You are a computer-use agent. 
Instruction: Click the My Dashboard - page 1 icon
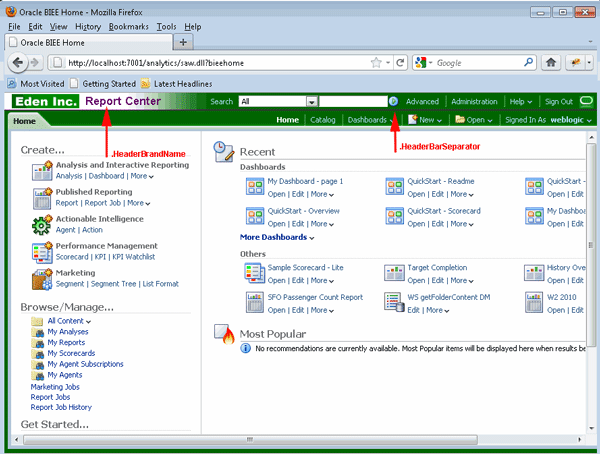(x=255, y=186)
